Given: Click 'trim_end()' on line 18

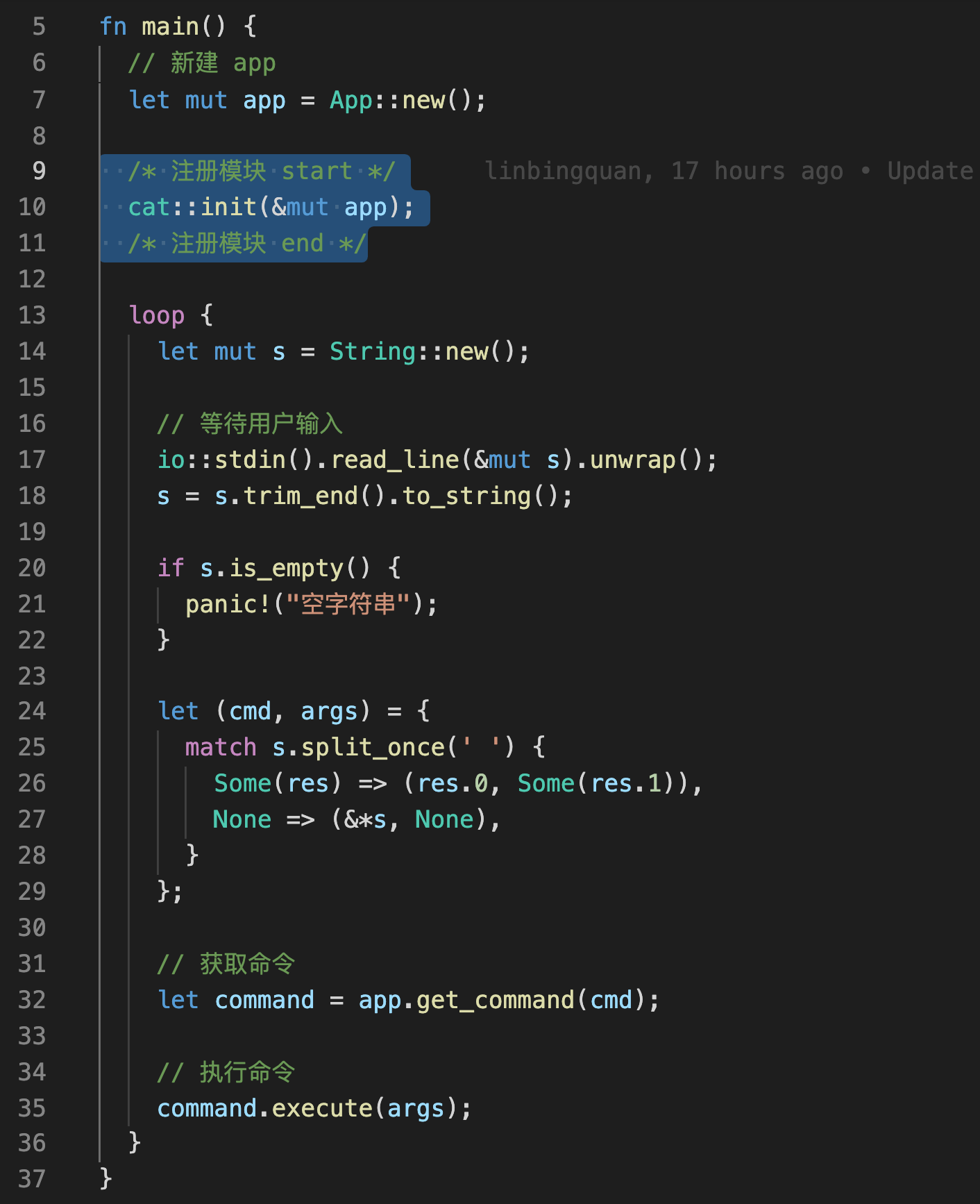Looking at the screenshot, I should click(x=314, y=496).
